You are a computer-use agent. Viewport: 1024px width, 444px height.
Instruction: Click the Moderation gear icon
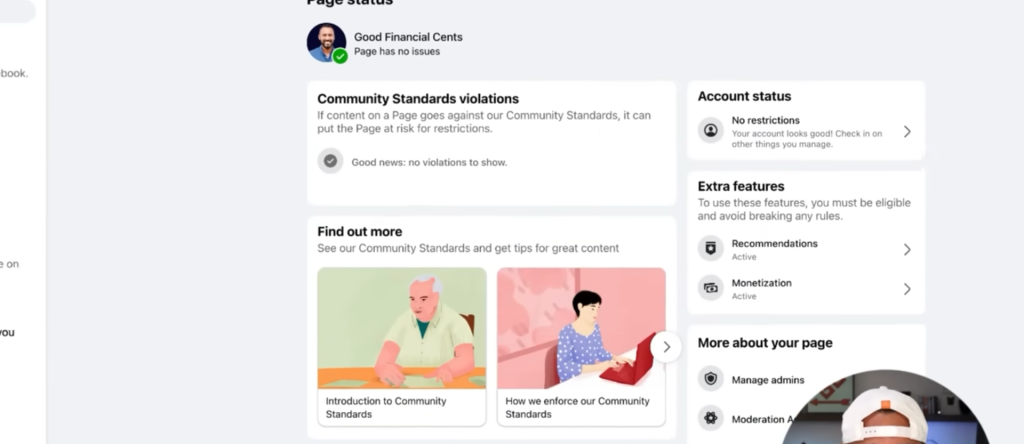(x=710, y=418)
